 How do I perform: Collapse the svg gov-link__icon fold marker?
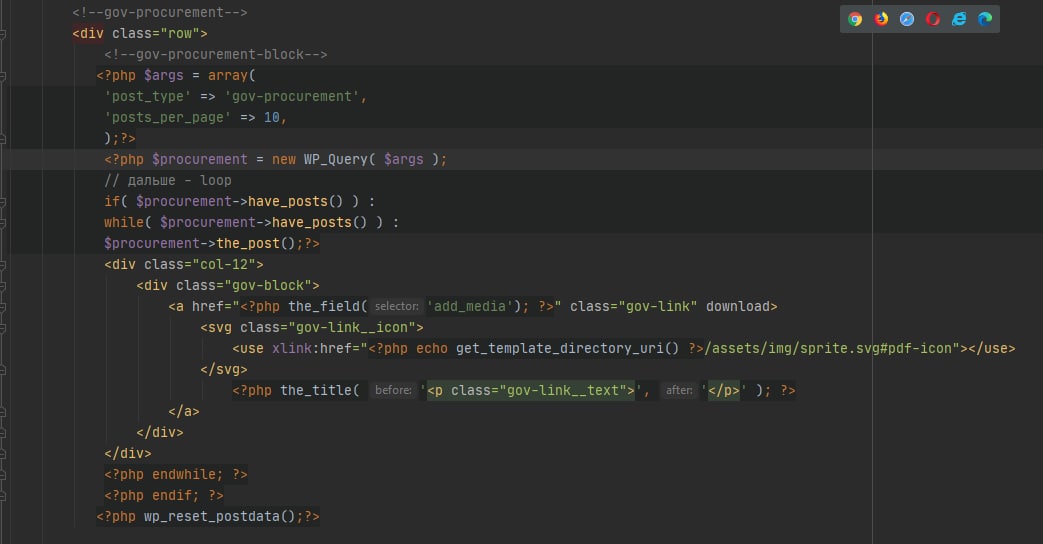[3, 328]
